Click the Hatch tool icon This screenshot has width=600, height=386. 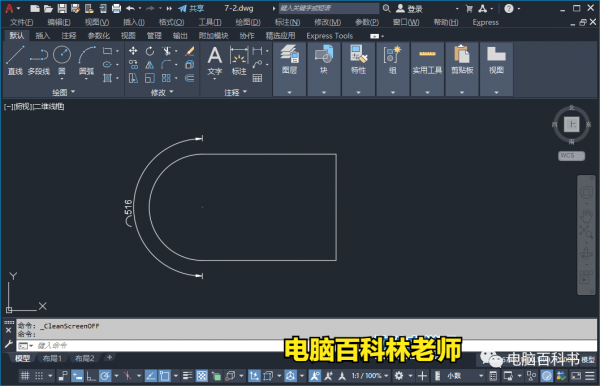click(x=108, y=78)
